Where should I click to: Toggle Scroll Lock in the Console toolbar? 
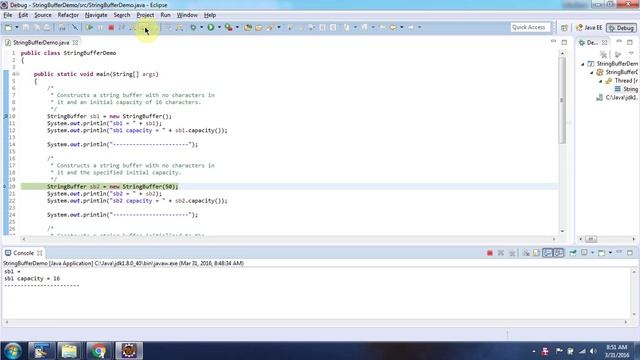click(536, 253)
